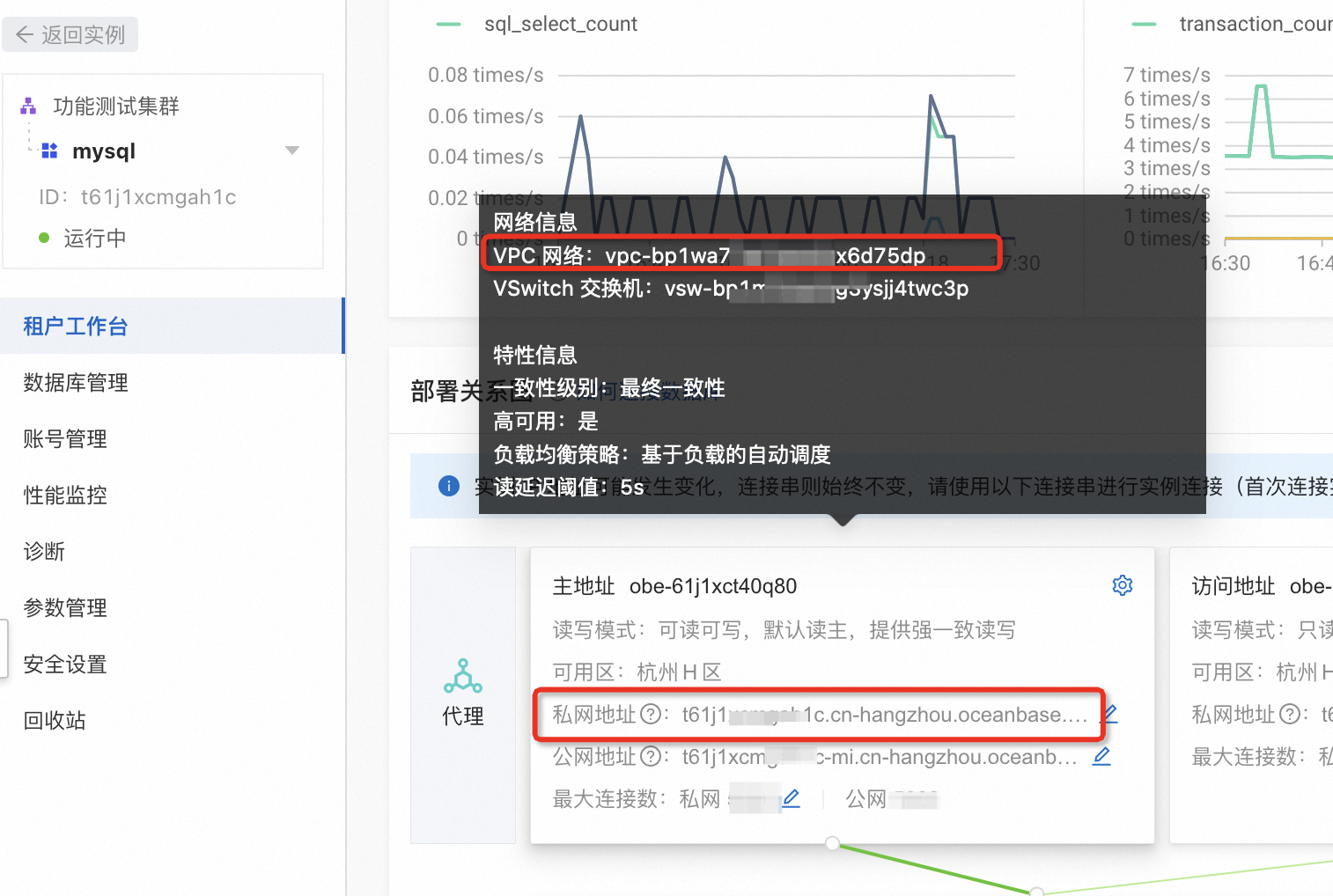Edit the 私网地址 with pencil icon
1333x896 pixels.
point(1109,714)
